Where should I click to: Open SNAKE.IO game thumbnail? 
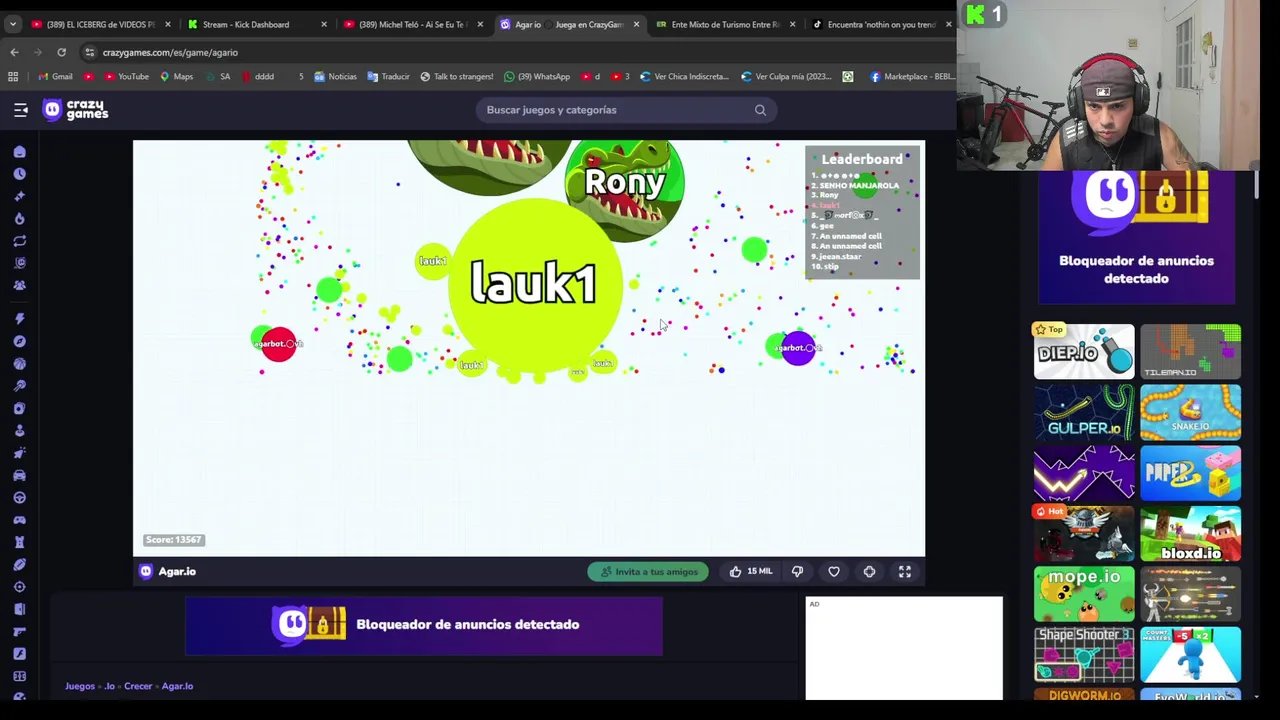[x=1190, y=412]
